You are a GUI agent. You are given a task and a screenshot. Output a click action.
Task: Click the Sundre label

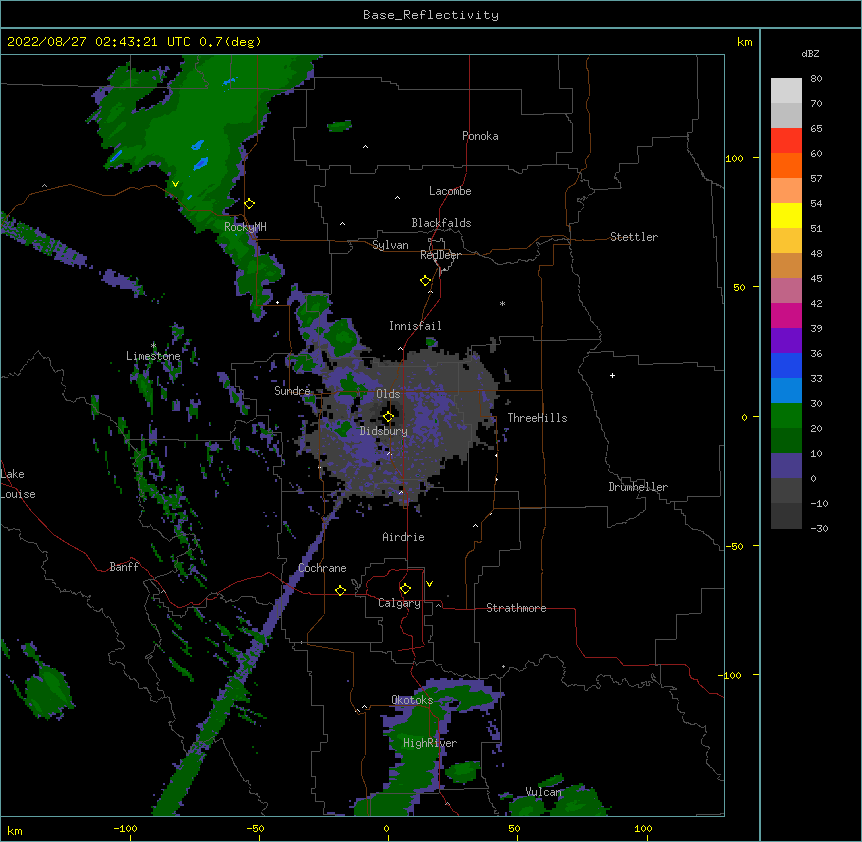tap(292, 391)
